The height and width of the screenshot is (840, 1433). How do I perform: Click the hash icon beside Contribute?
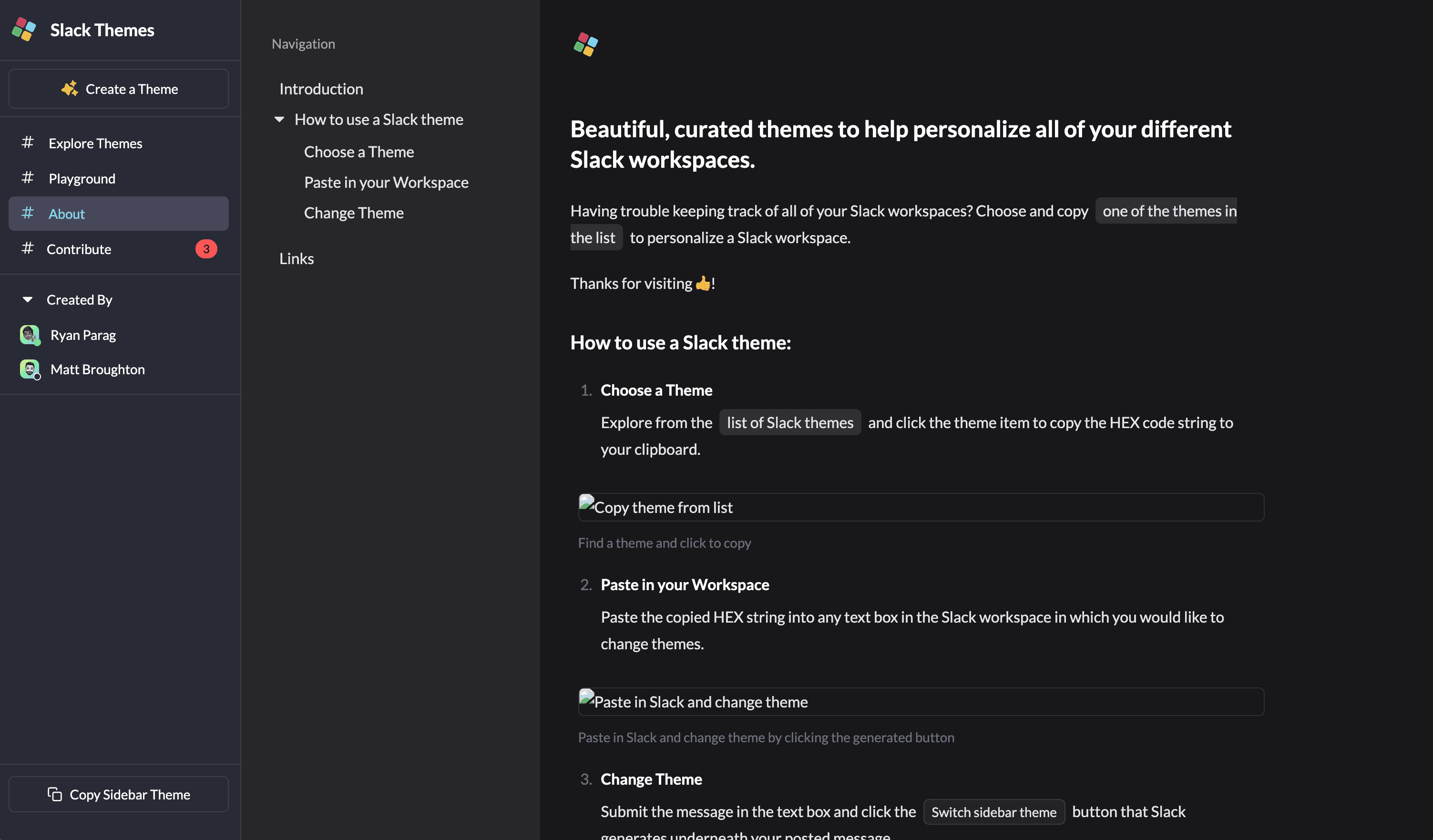pos(27,248)
